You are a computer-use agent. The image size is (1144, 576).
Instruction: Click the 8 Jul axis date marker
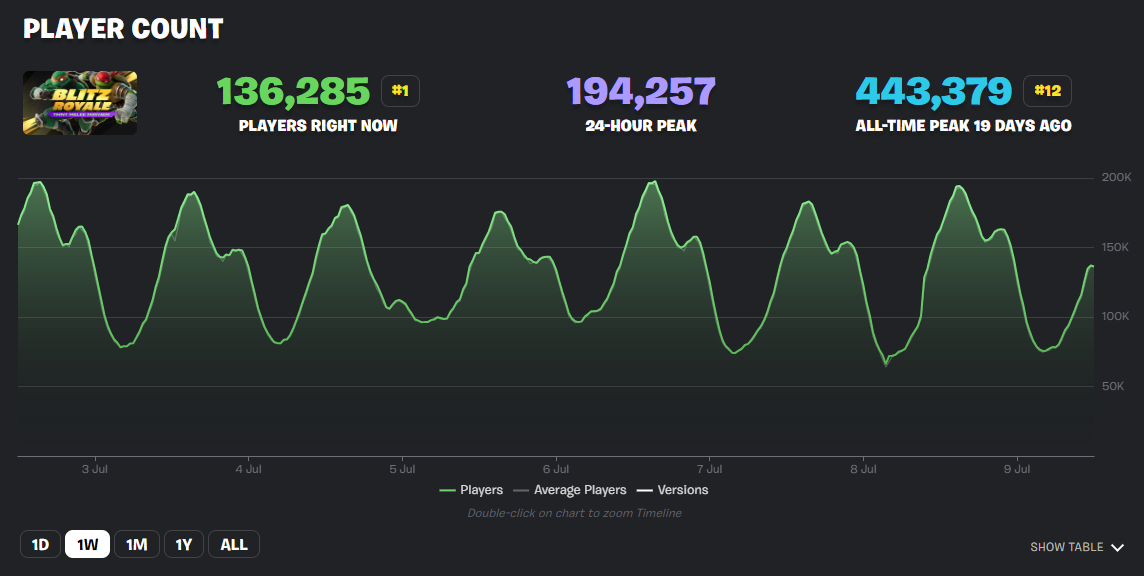[863, 468]
